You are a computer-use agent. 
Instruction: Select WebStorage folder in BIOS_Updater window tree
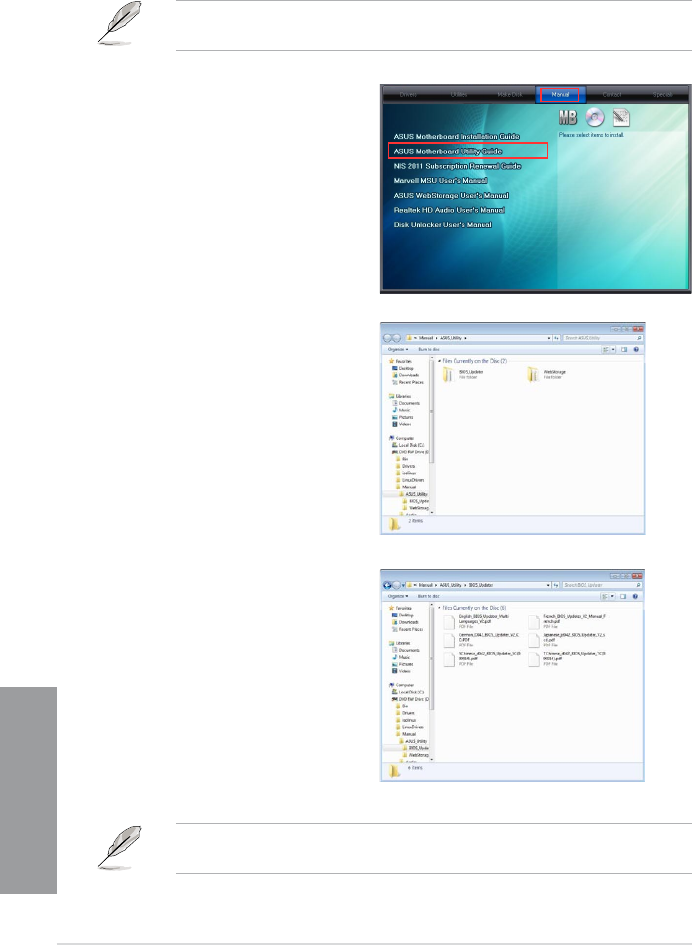(x=415, y=755)
